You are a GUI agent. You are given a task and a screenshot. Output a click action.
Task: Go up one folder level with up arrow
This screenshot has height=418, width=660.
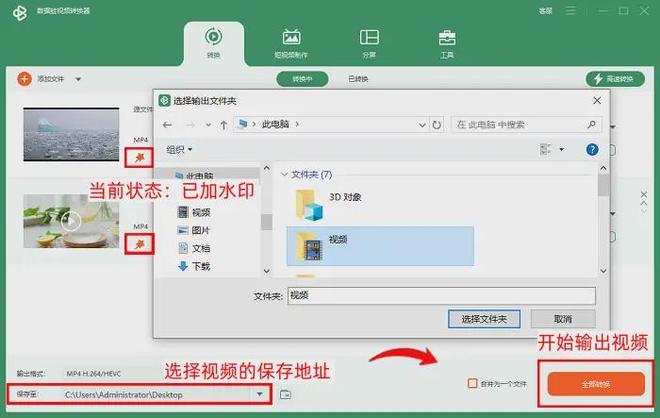click(x=222, y=125)
